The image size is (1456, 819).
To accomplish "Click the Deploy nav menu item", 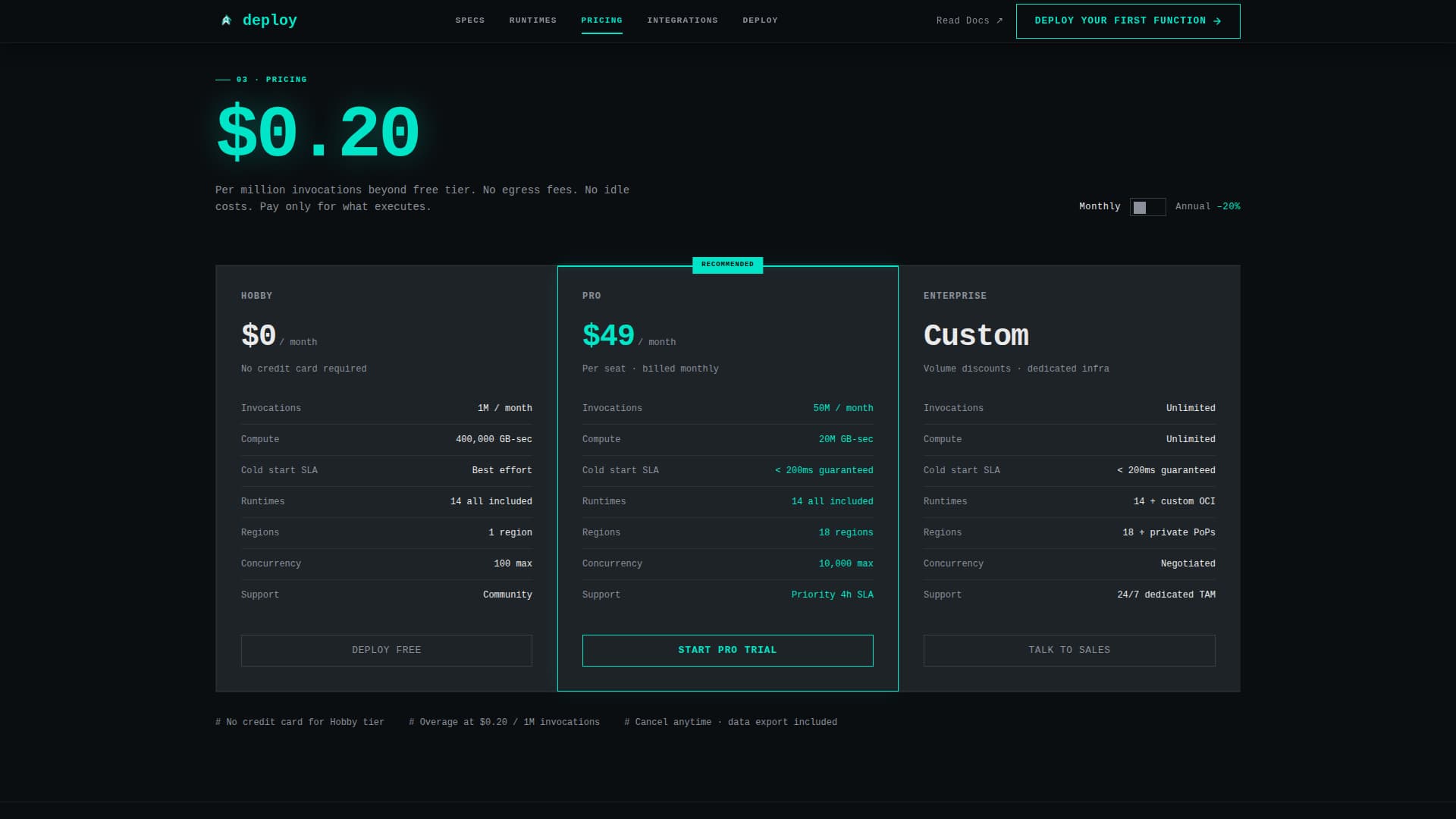I will pyautogui.click(x=760, y=20).
